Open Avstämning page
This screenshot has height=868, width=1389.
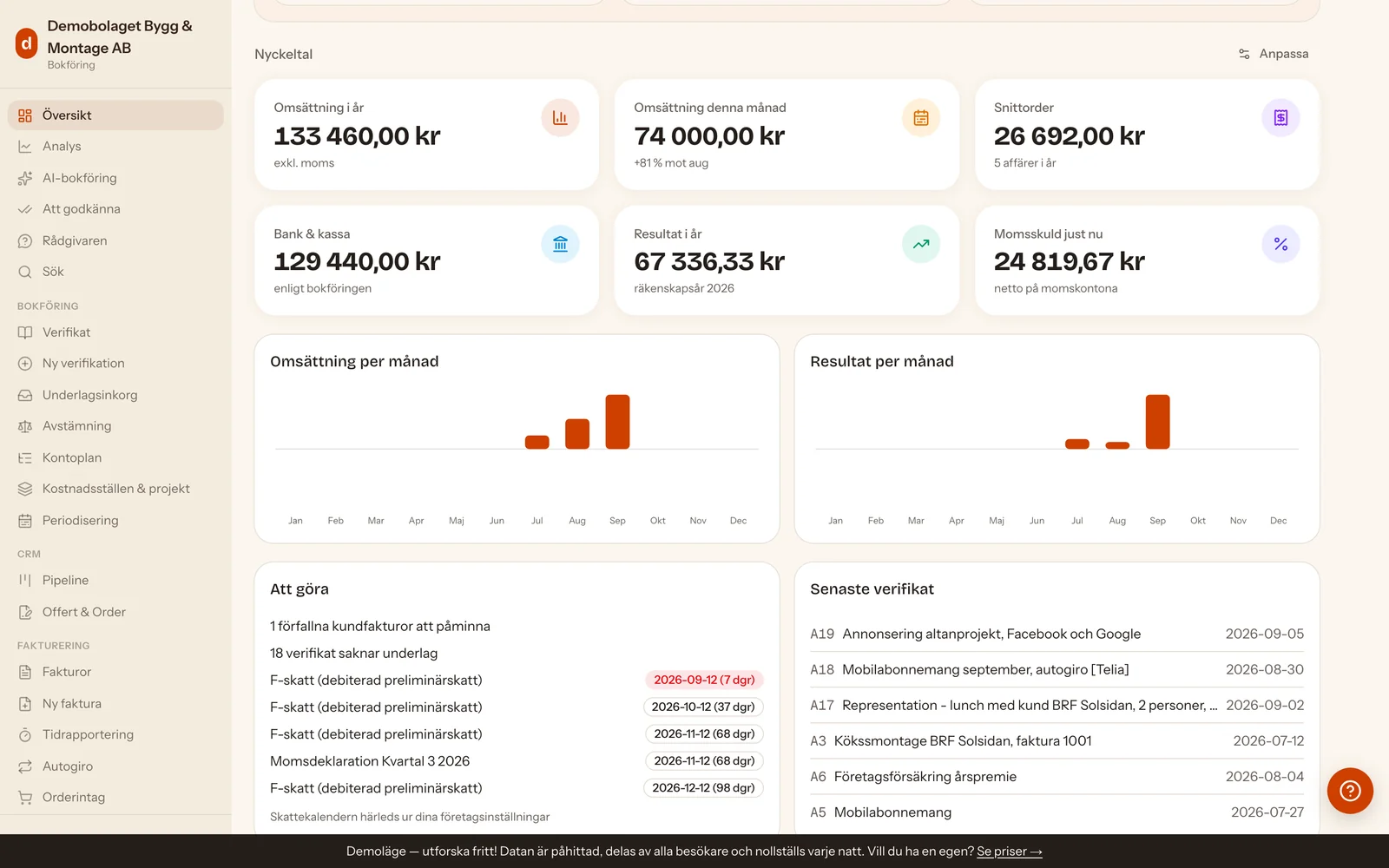point(115,426)
